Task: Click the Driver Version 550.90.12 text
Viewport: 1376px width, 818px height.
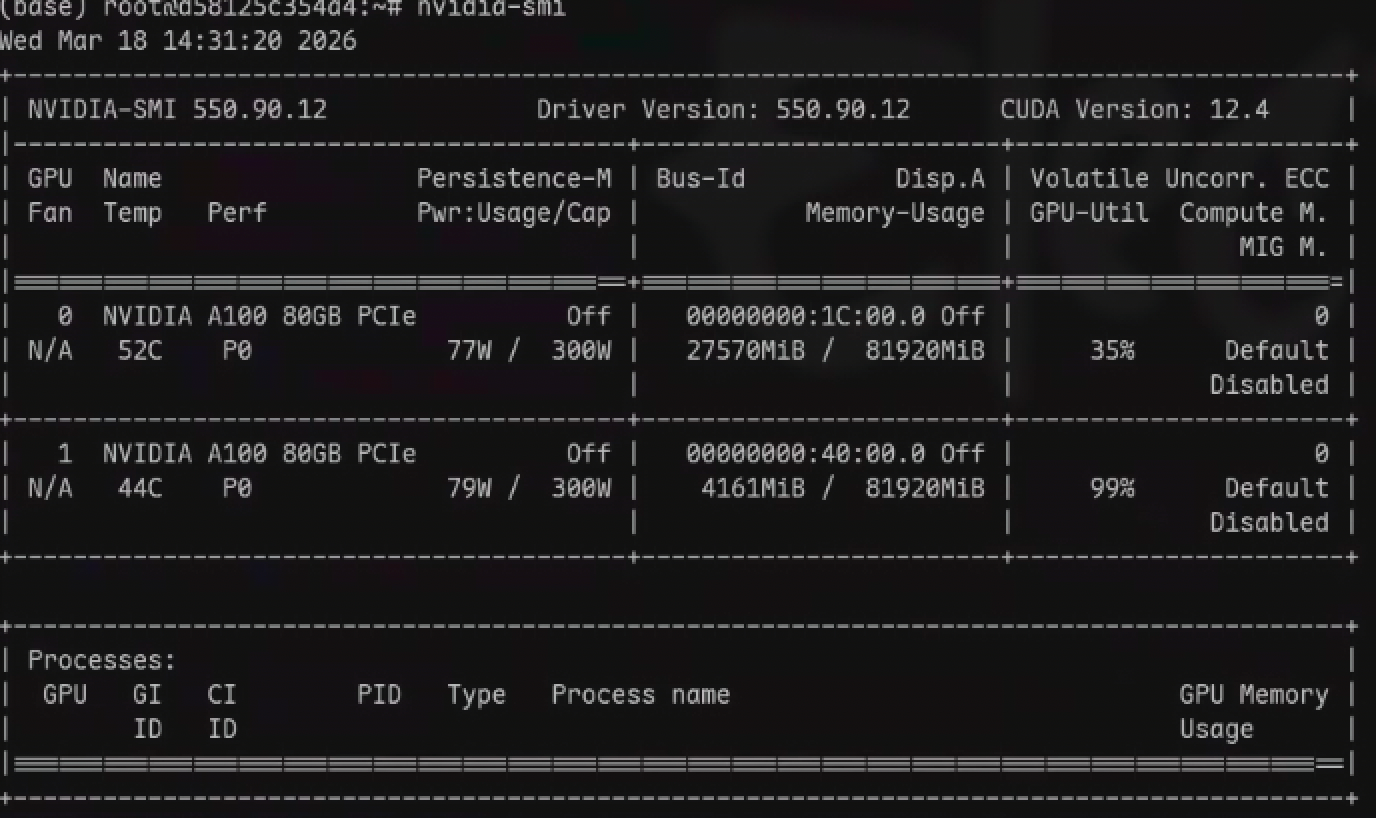Action: pos(723,110)
